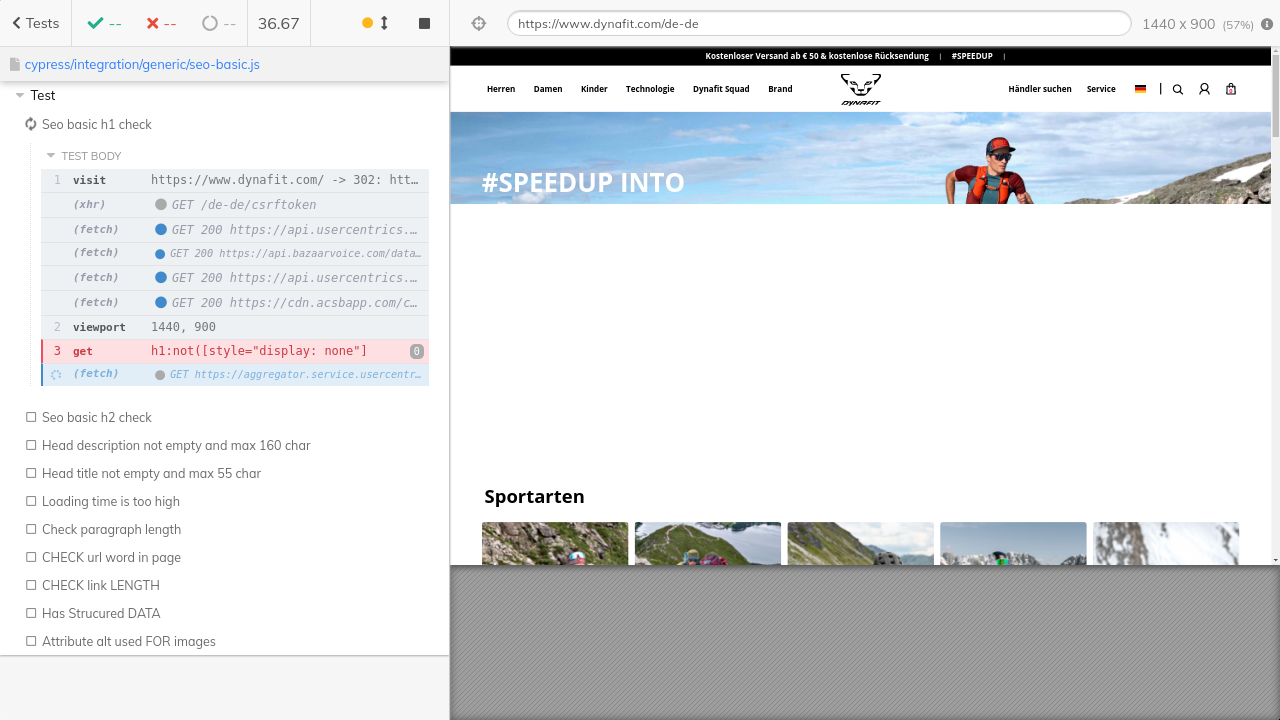Open the website search magnifier icon

click(x=1177, y=89)
